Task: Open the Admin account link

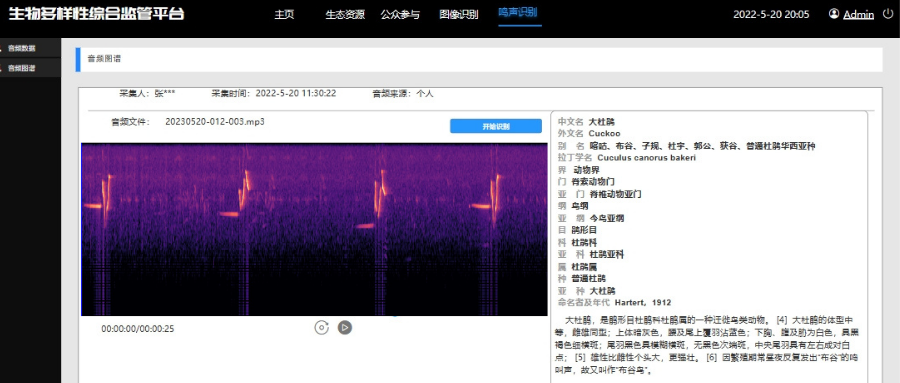Action: (858, 15)
